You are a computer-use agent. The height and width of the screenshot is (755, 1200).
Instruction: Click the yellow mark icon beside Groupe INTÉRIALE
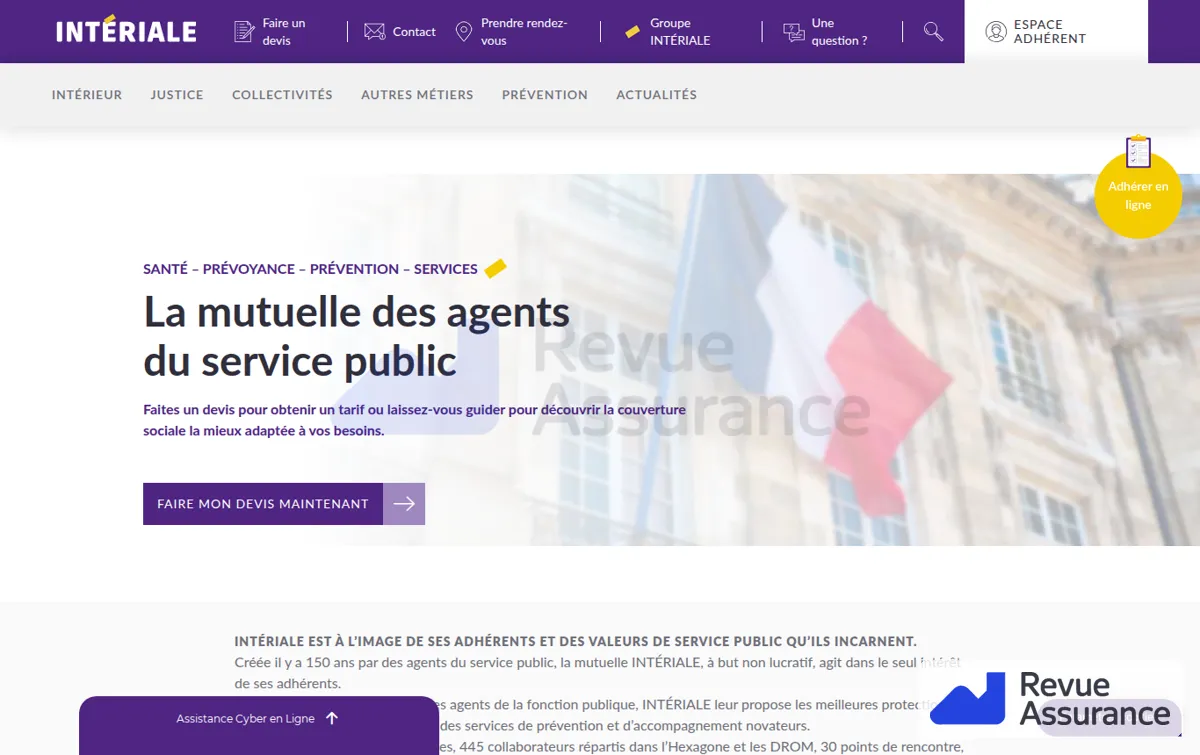pos(632,32)
